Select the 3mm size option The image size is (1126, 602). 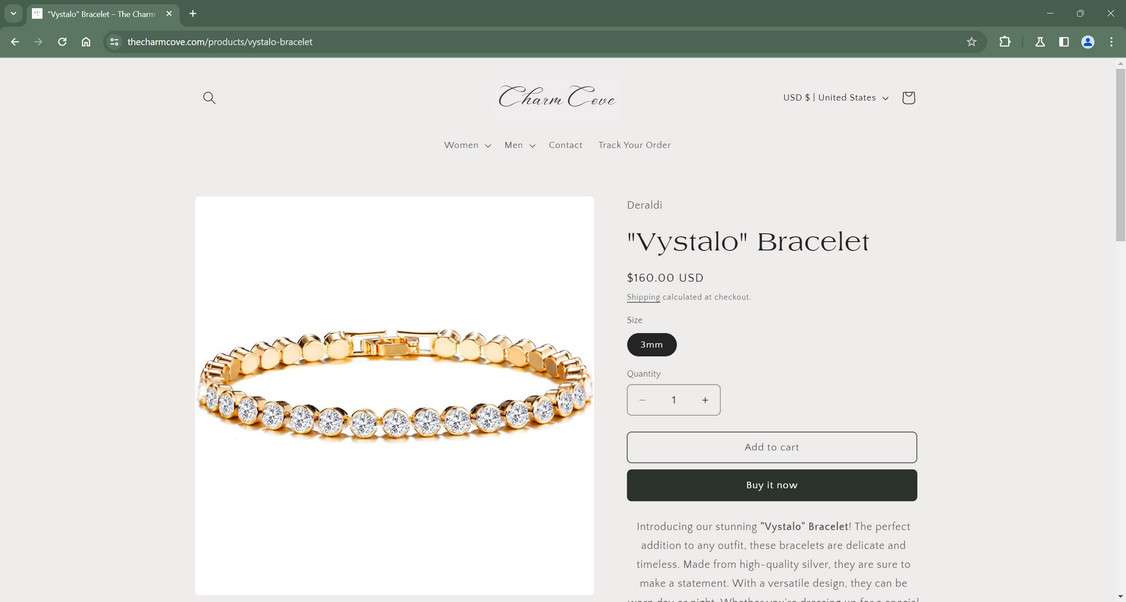coord(651,345)
